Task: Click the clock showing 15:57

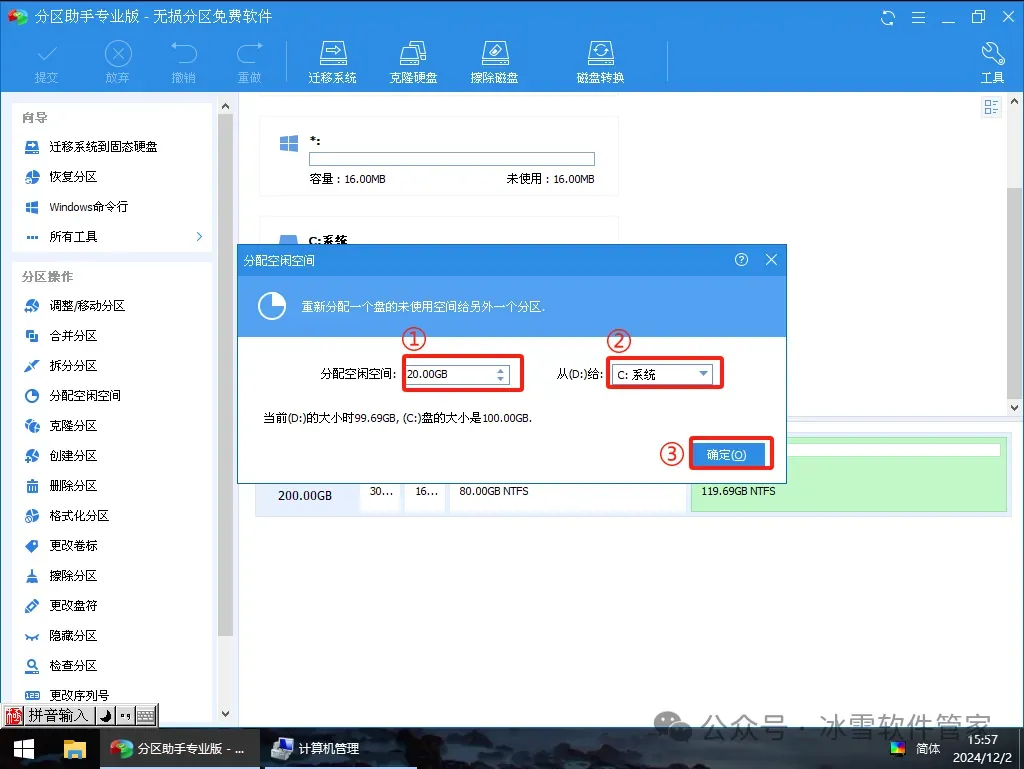Action: pyautogui.click(x=982, y=740)
